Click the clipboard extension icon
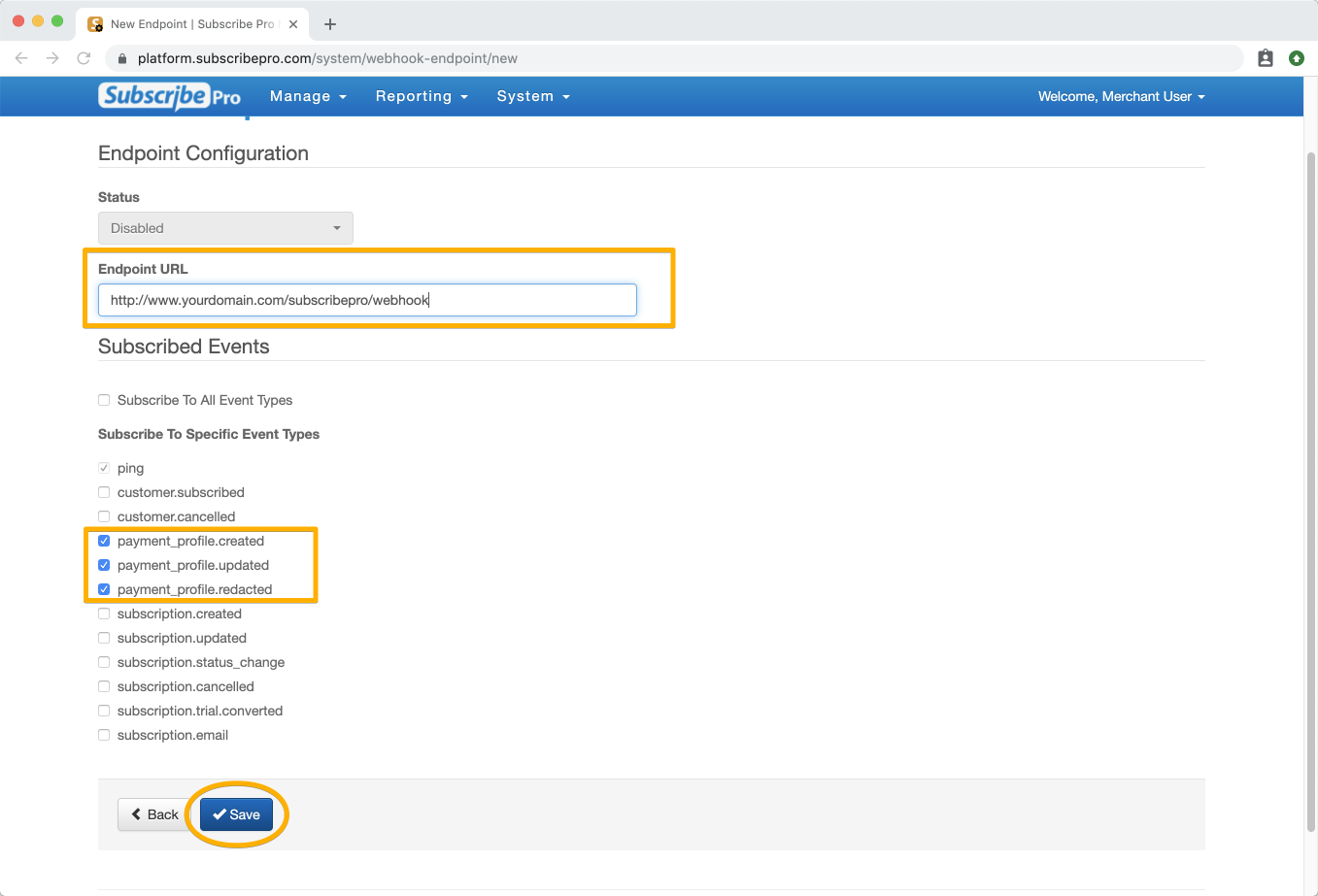This screenshot has width=1318, height=896. click(x=1266, y=58)
